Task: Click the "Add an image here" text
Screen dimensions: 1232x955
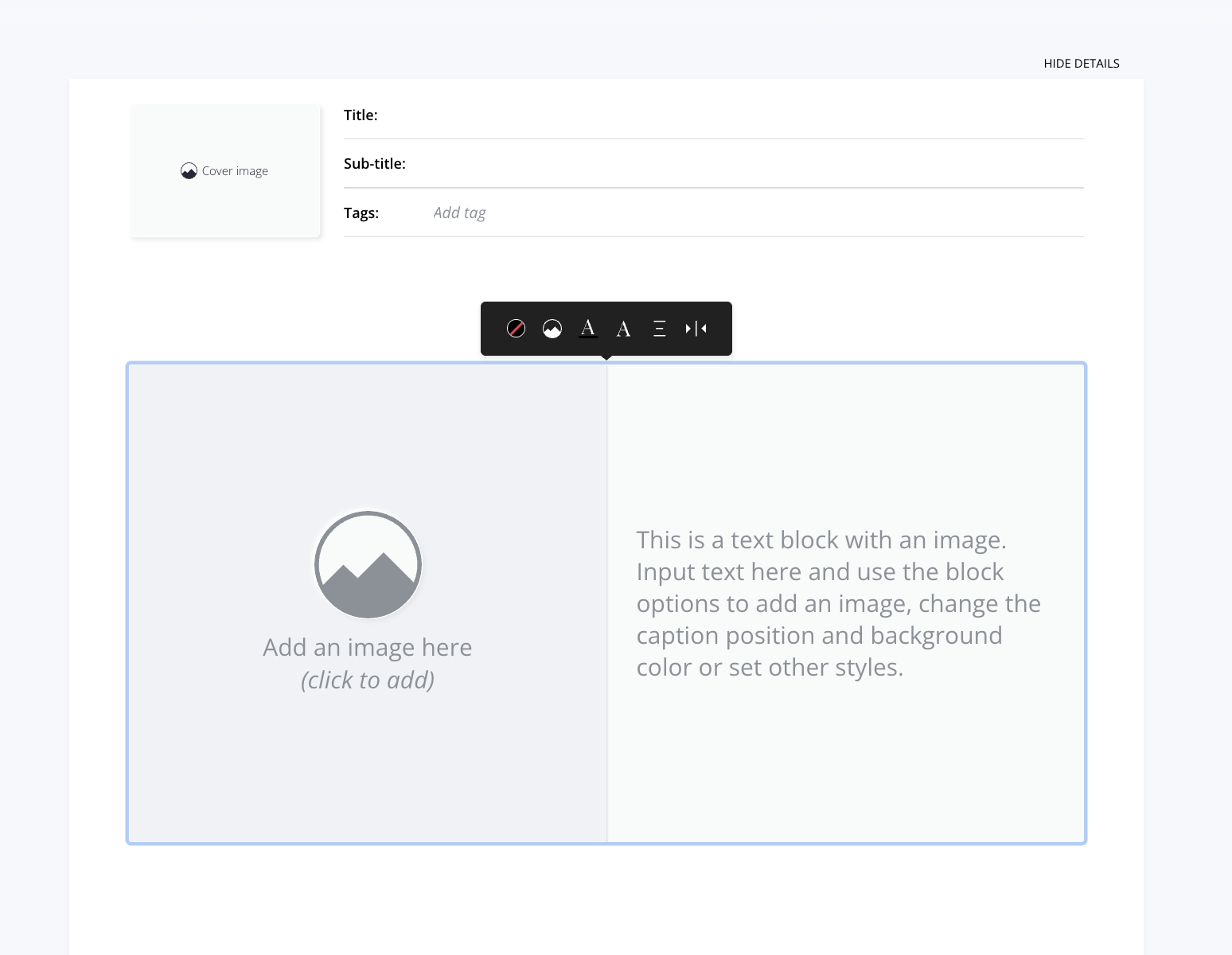Action: pyautogui.click(x=368, y=648)
